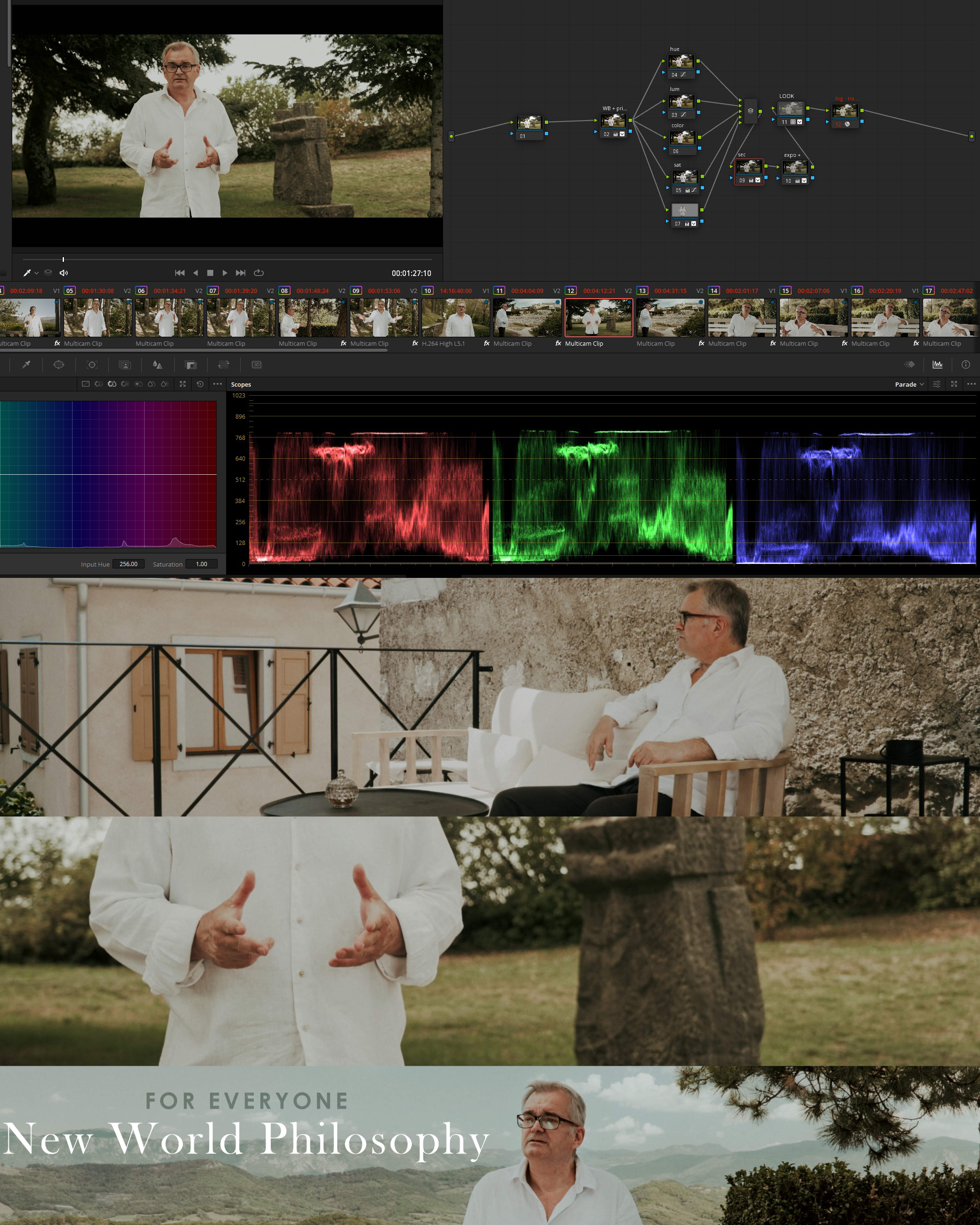Open the 3D stereoscopic palette
Image resolution: width=980 pixels, height=1225 pixels.
click(256, 365)
